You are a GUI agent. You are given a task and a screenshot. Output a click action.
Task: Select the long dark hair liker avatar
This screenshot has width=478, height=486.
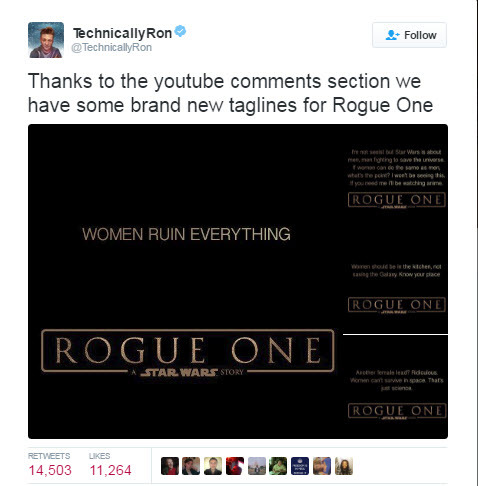point(343,466)
